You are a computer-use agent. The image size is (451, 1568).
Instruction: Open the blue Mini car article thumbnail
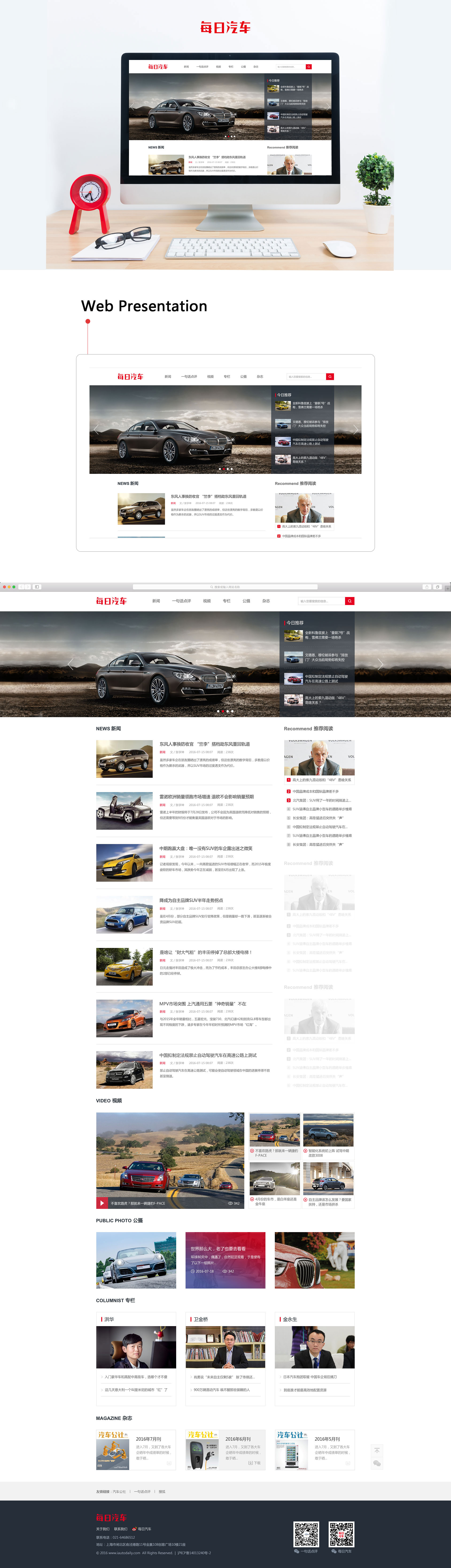point(124,914)
